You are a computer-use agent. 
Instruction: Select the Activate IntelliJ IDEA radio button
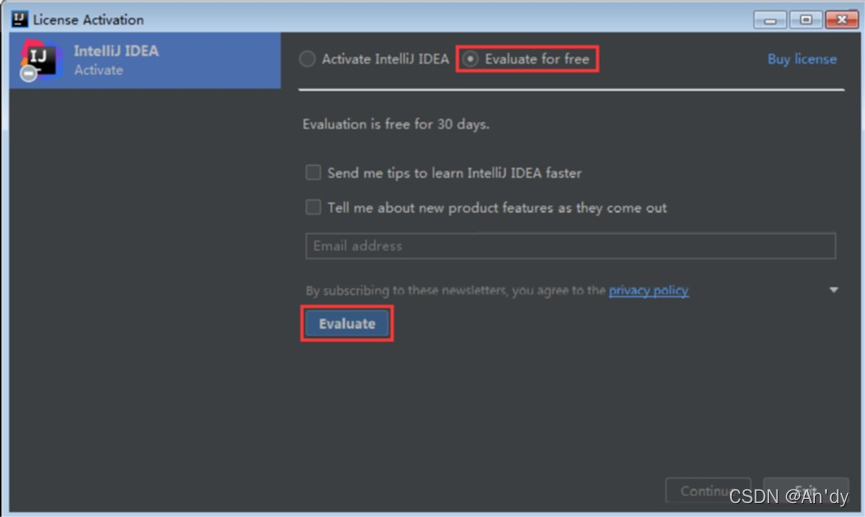point(307,59)
